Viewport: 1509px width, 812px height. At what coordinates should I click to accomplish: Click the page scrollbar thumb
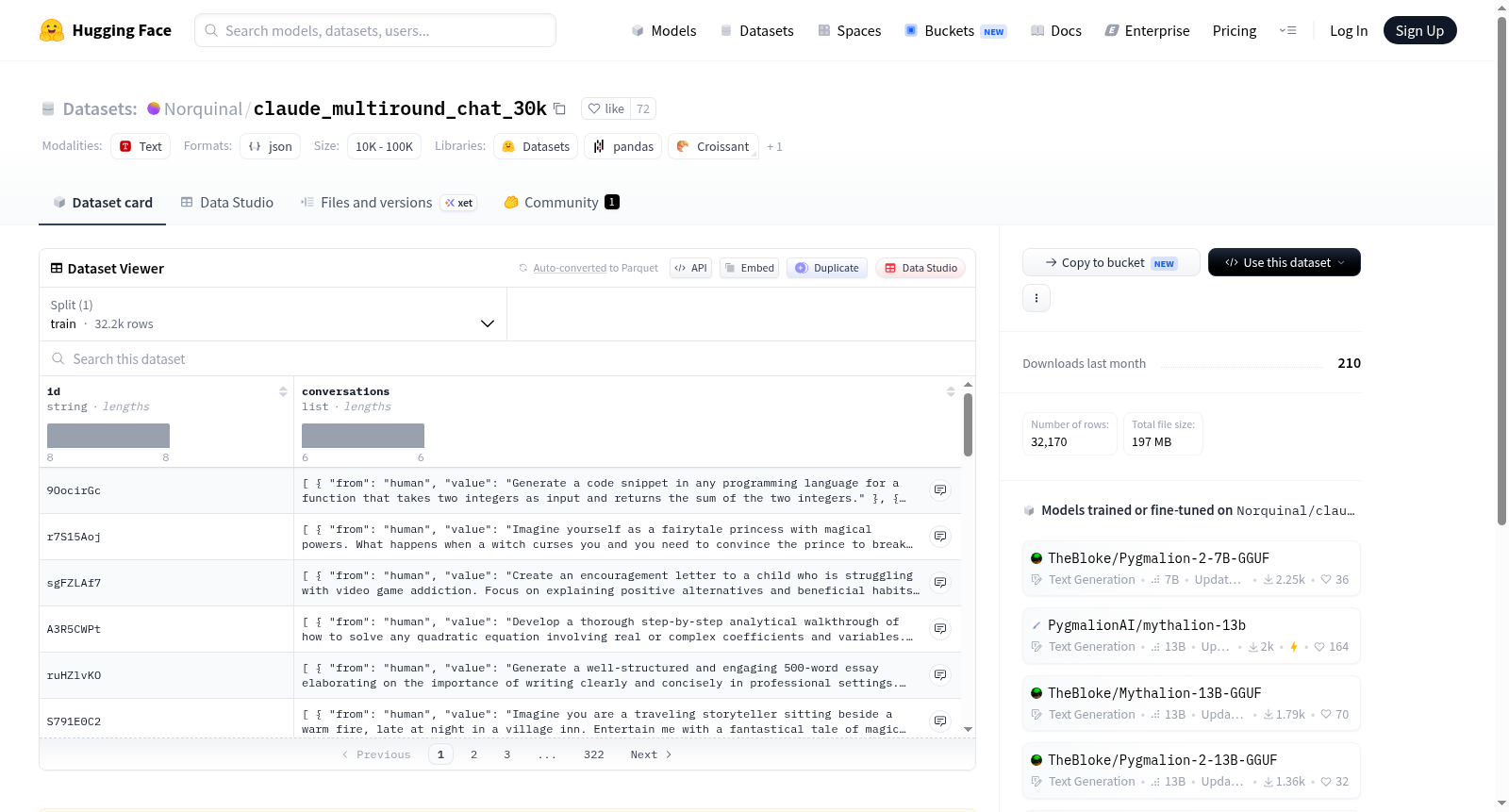pos(1501,270)
